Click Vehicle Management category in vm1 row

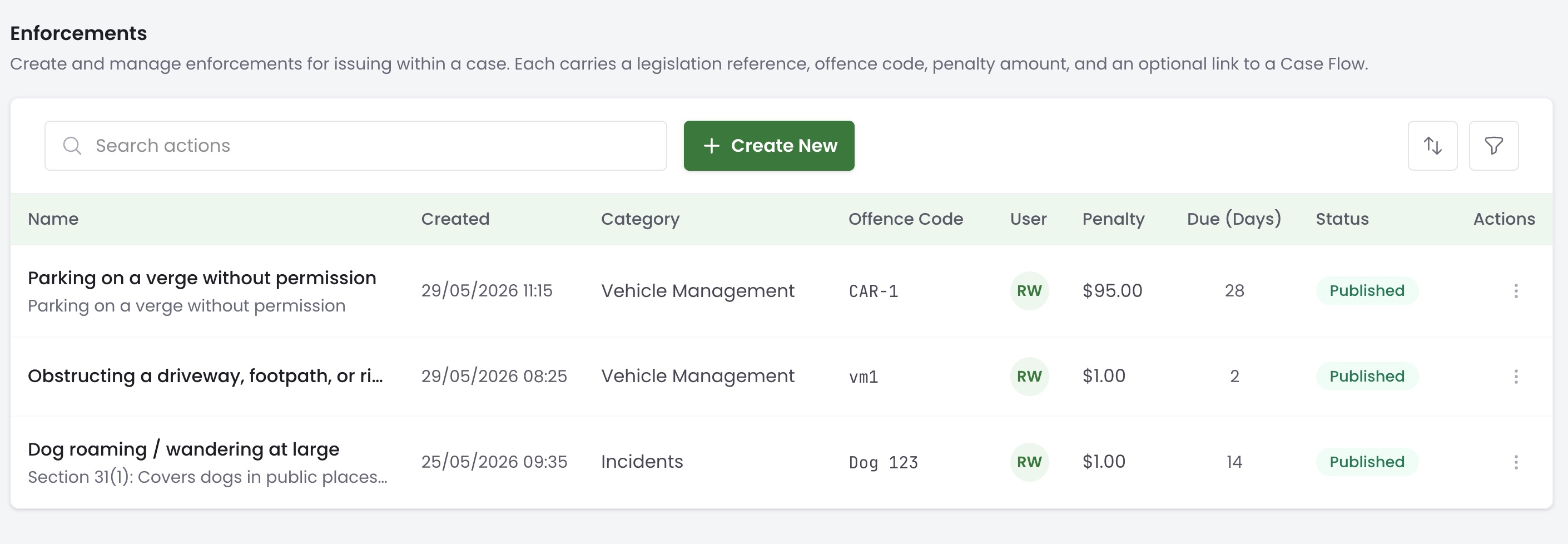point(698,377)
